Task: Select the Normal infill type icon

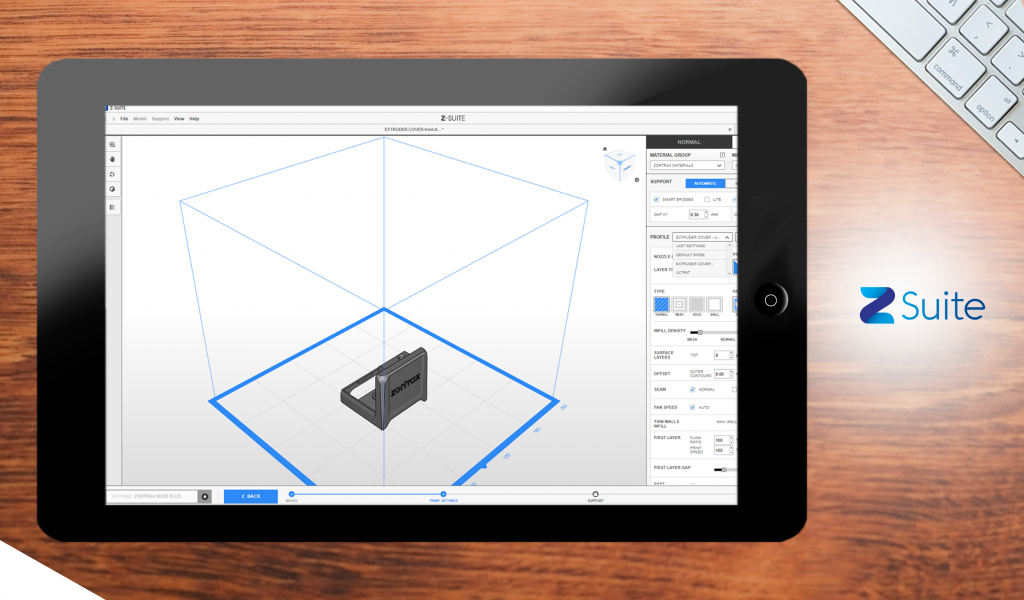Action: click(661, 304)
